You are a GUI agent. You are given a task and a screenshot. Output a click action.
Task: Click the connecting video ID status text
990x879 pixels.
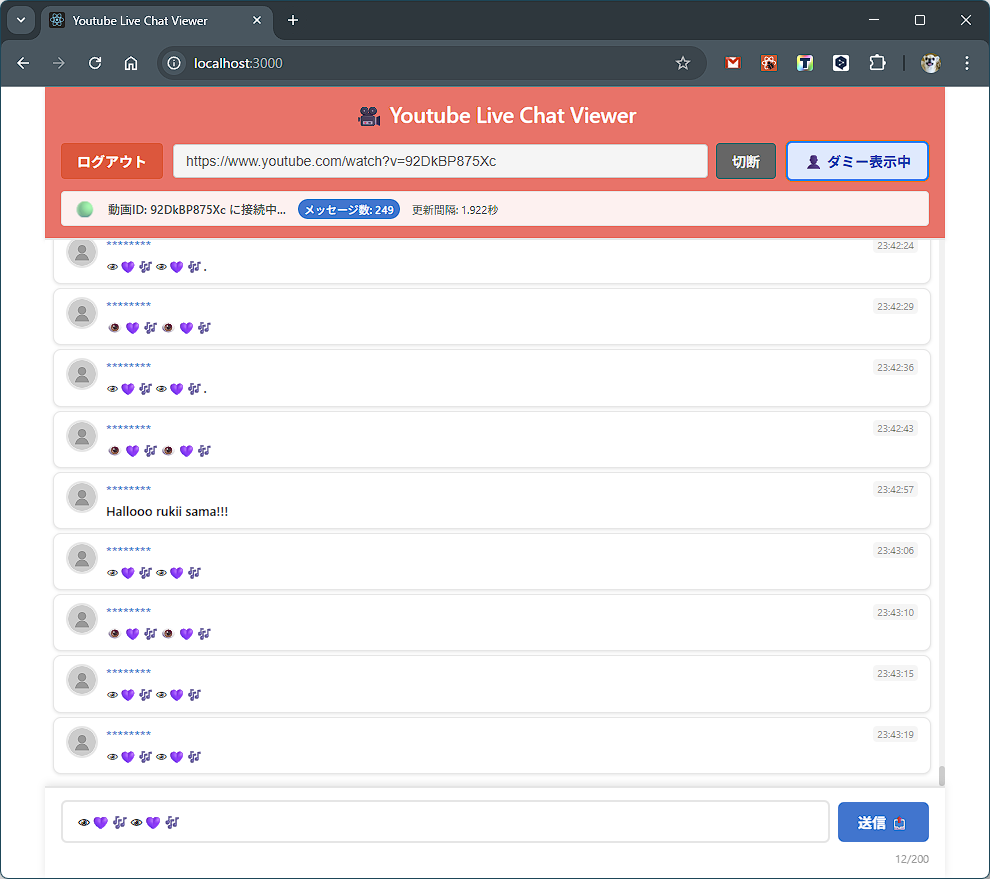click(196, 210)
